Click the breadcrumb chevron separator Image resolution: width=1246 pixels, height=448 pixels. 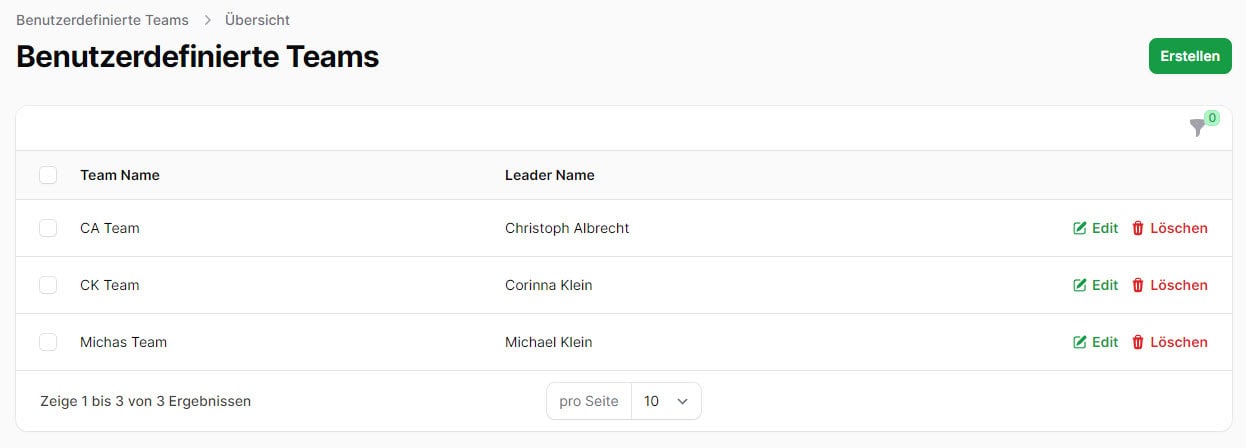(x=207, y=20)
